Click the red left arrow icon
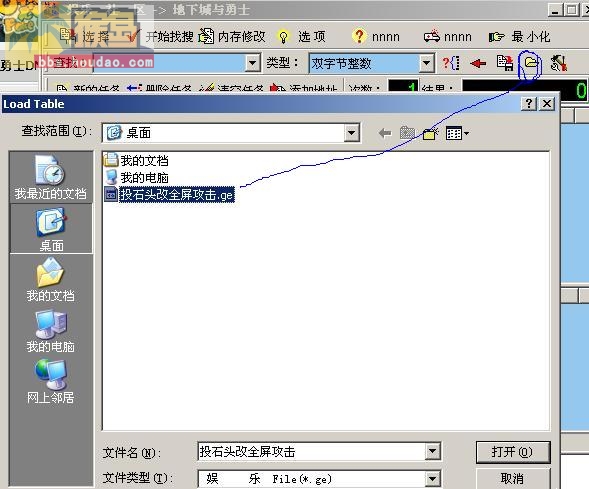Image resolution: width=589 pixels, height=489 pixels. (x=478, y=63)
